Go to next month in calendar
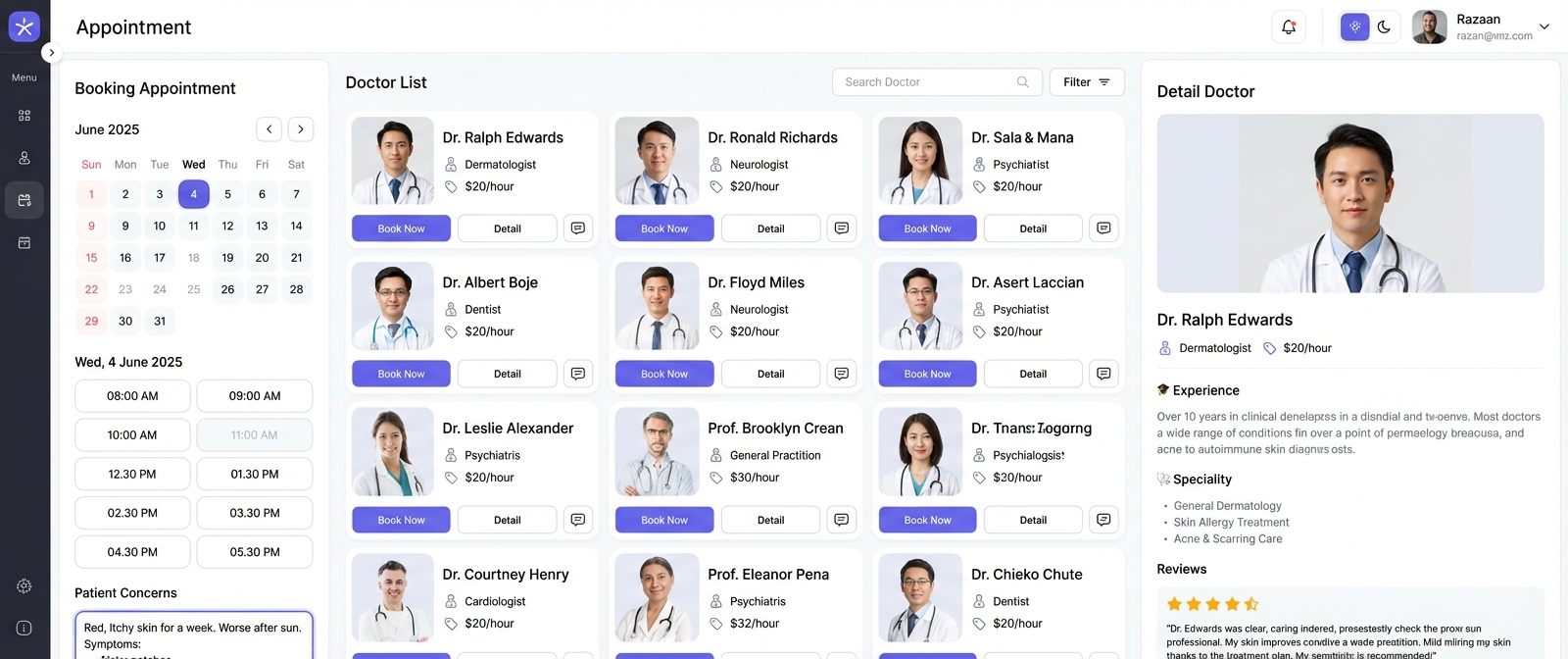1568x659 pixels. click(x=301, y=129)
